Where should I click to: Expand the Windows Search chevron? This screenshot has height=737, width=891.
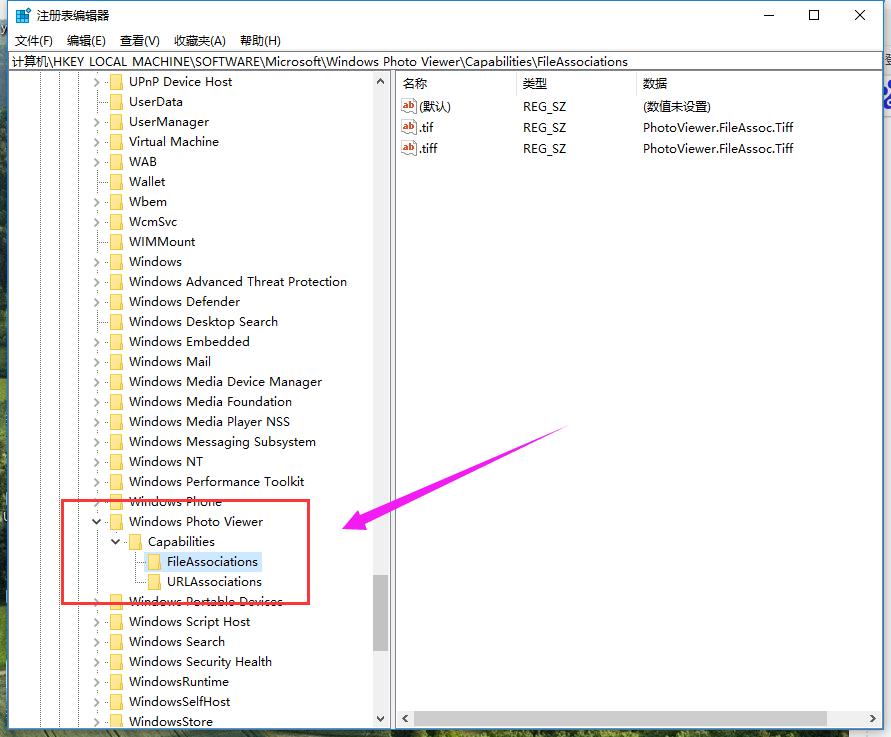point(96,641)
